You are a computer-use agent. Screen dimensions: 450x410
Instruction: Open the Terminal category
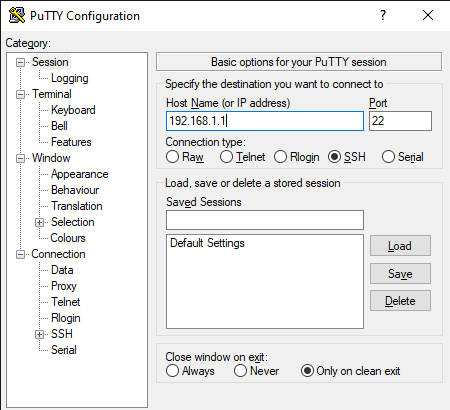point(52,94)
